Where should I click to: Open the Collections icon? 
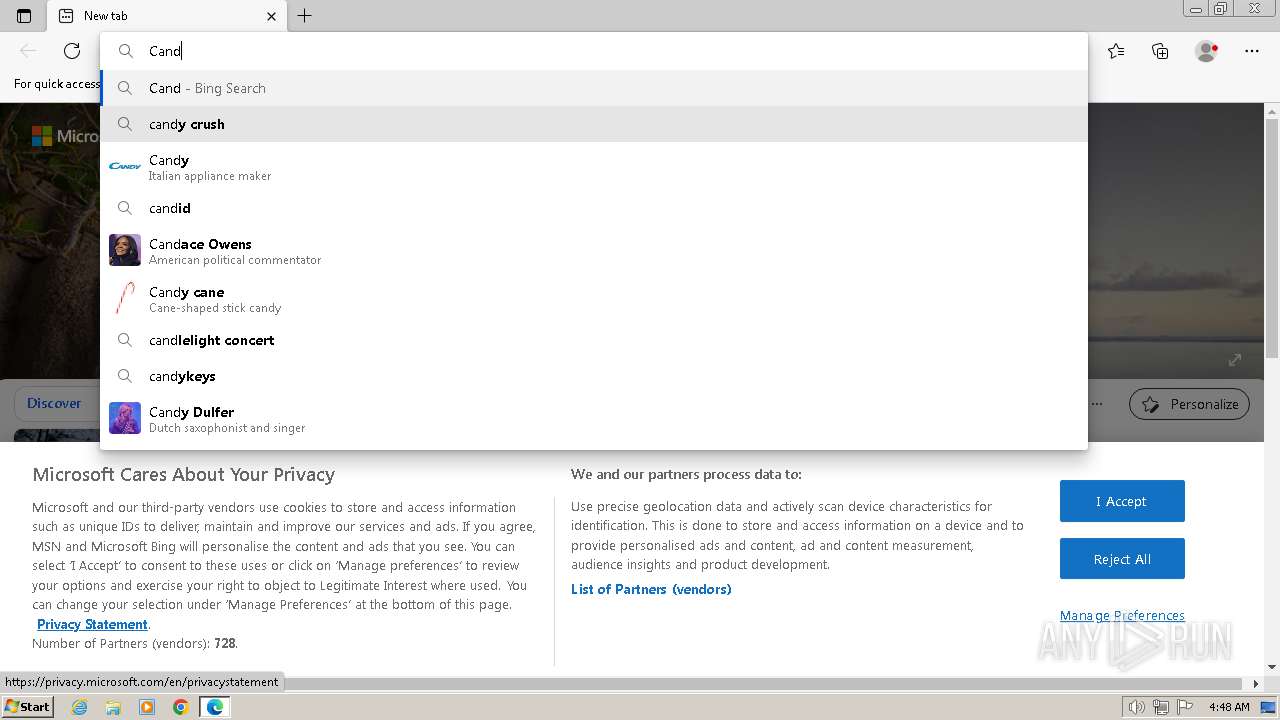pyautogui.click(x=1160, y=51)
